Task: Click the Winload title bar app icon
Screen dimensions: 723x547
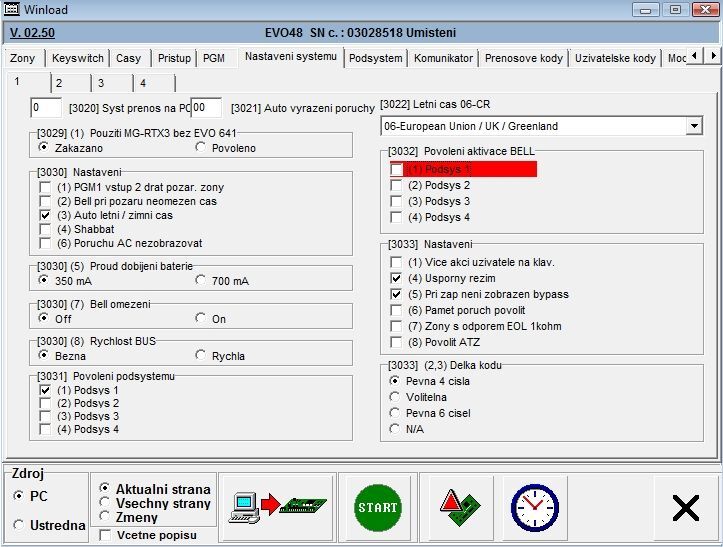Action: pyautogui.click(x=12, y=9)
